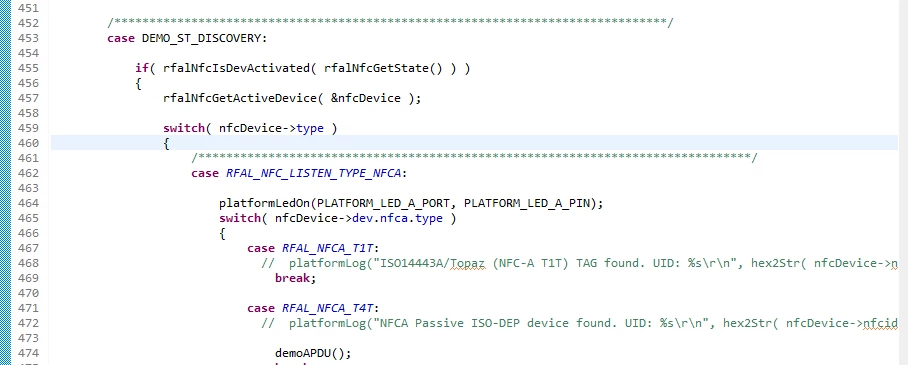This screenshot has height=365, width=908.
Task: Click the RFAL_NFCA_T1T case constant
Action: [327, 249]
